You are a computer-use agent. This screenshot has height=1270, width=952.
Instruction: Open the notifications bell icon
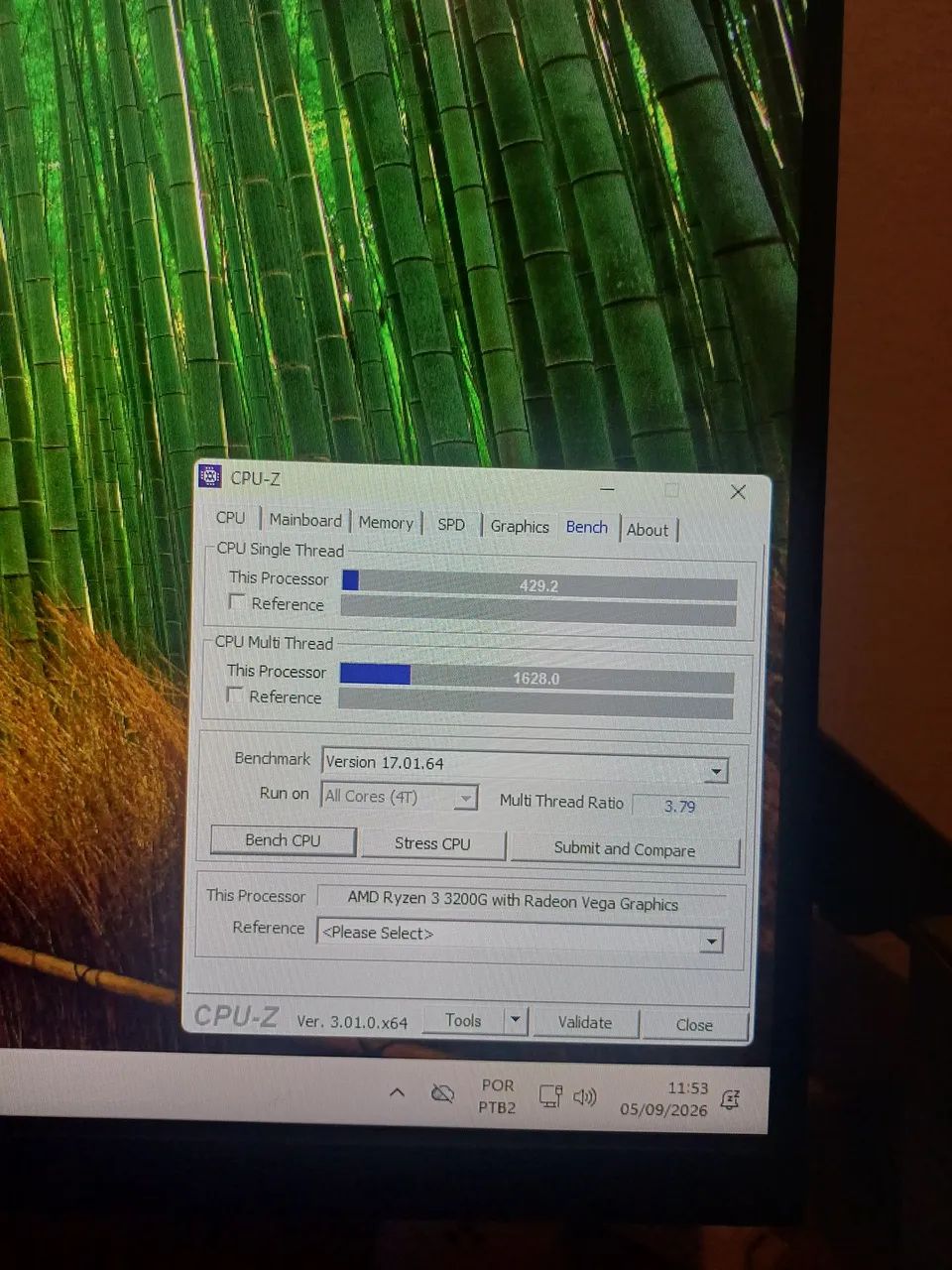pyautogui.click(x=730, y=1098)
